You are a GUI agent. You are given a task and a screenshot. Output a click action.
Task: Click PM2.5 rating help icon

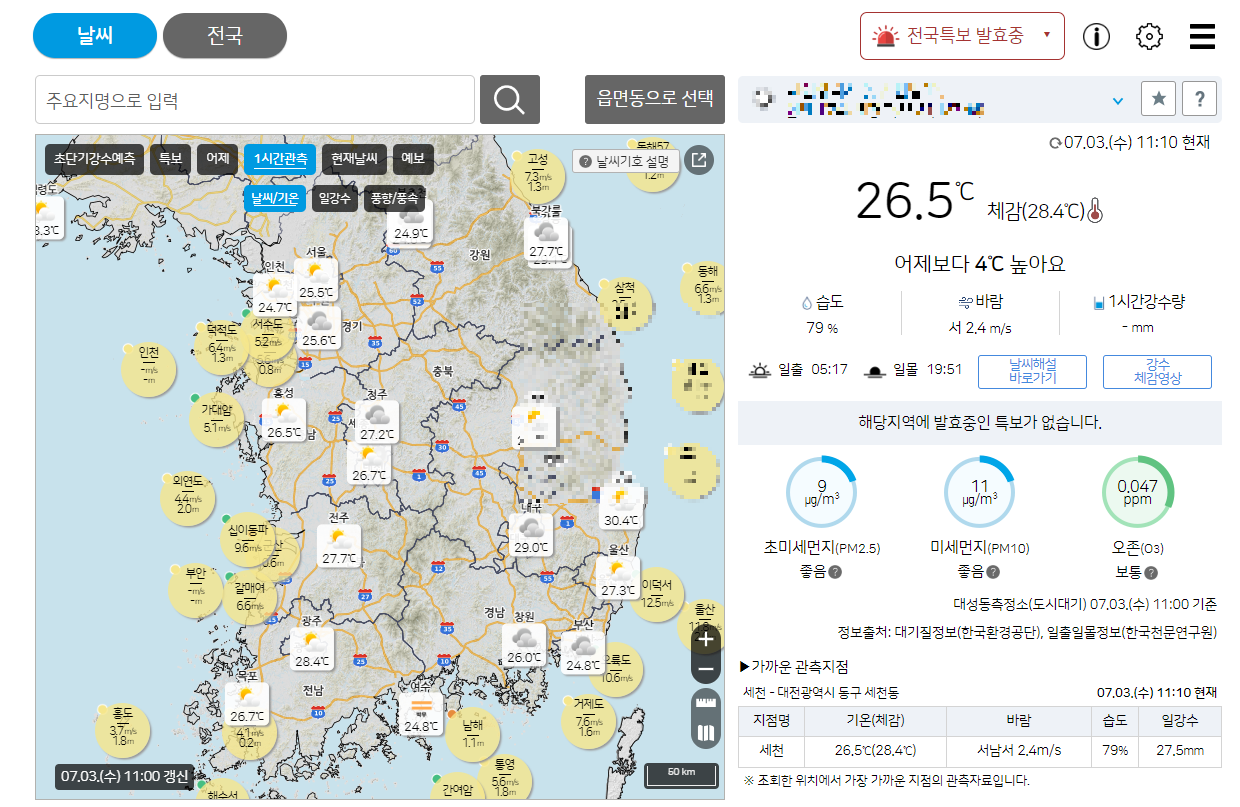pyautogui.click(x=835, y=572)
